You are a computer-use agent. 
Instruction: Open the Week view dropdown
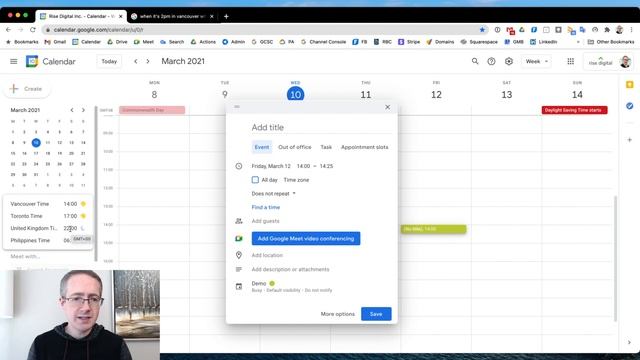tap(536, 61)
